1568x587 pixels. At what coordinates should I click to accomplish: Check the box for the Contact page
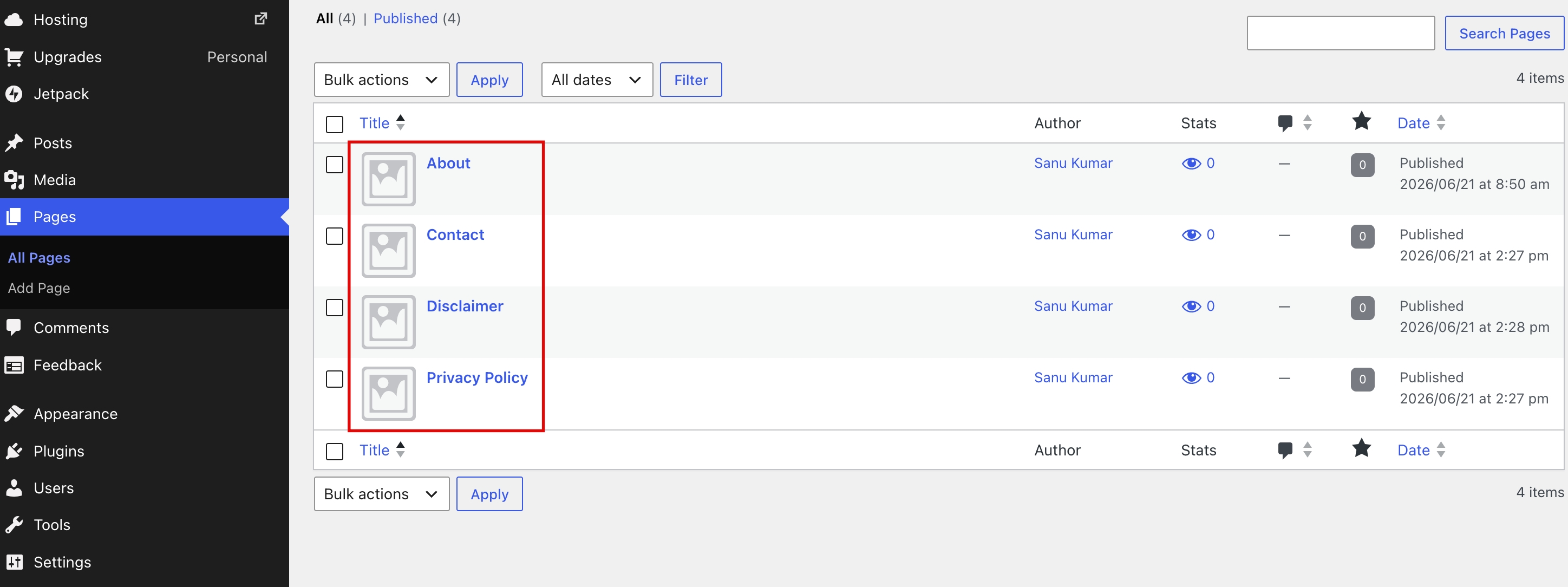click(x=334, y=236)
